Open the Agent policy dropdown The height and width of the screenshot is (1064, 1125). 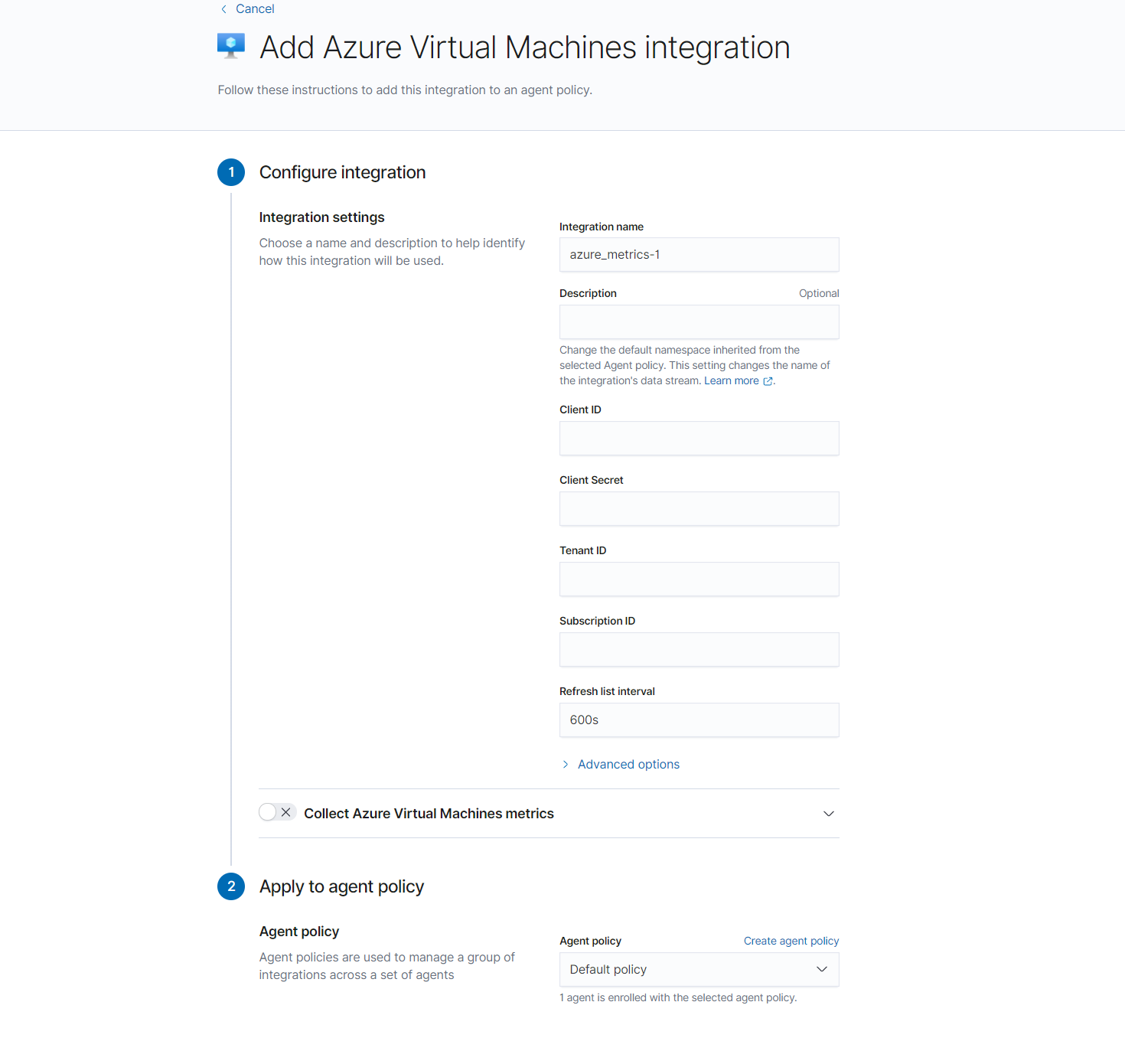click(x=699, y=969)
